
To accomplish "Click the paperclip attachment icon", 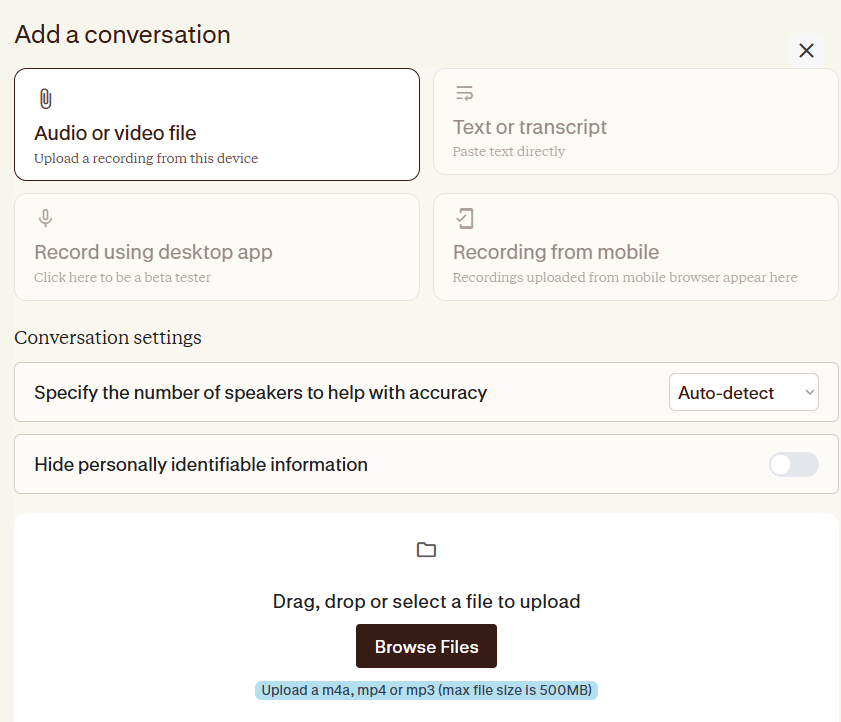I will (x=46, y=99).
